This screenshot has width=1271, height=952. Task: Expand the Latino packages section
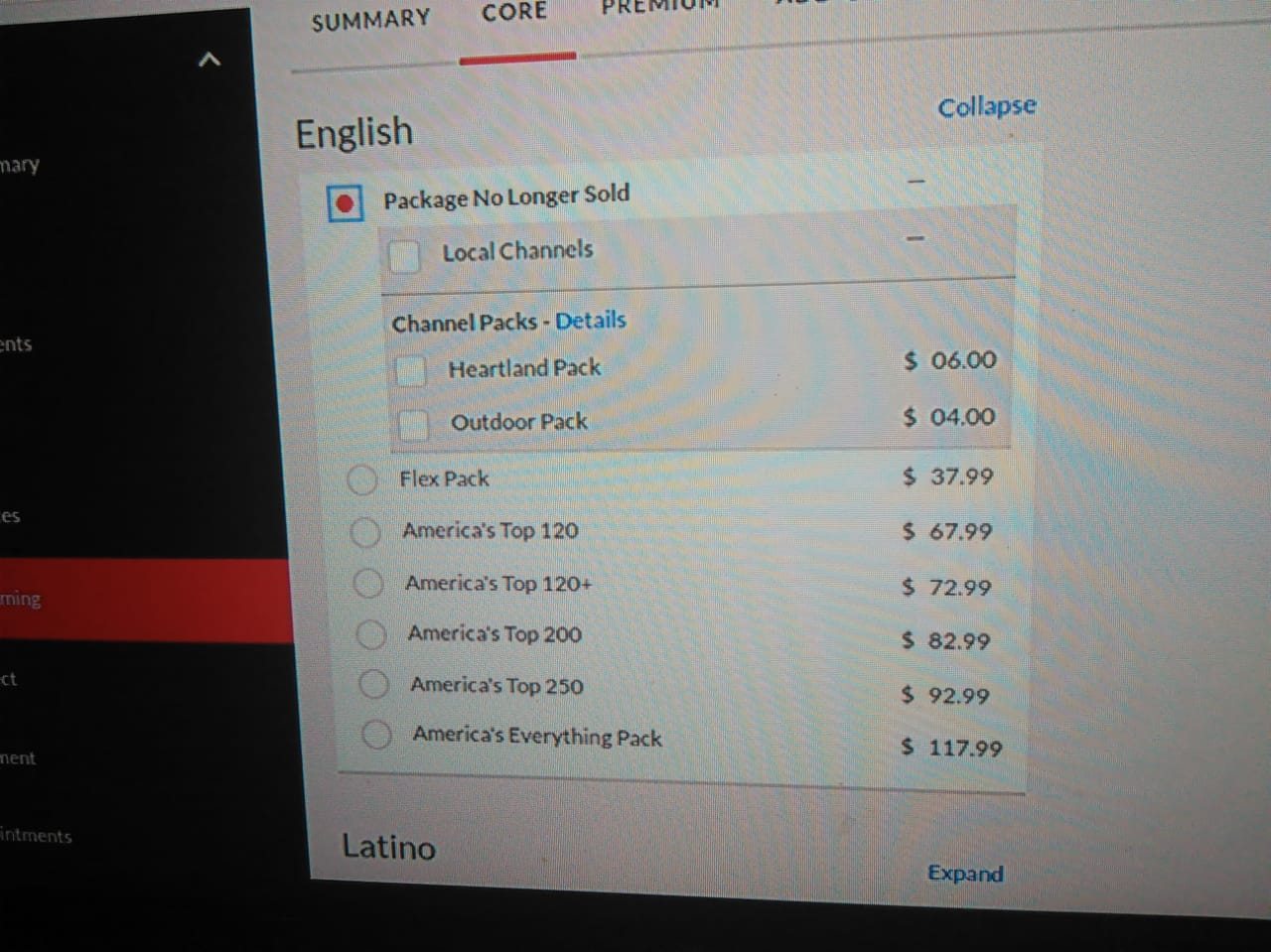965,874
